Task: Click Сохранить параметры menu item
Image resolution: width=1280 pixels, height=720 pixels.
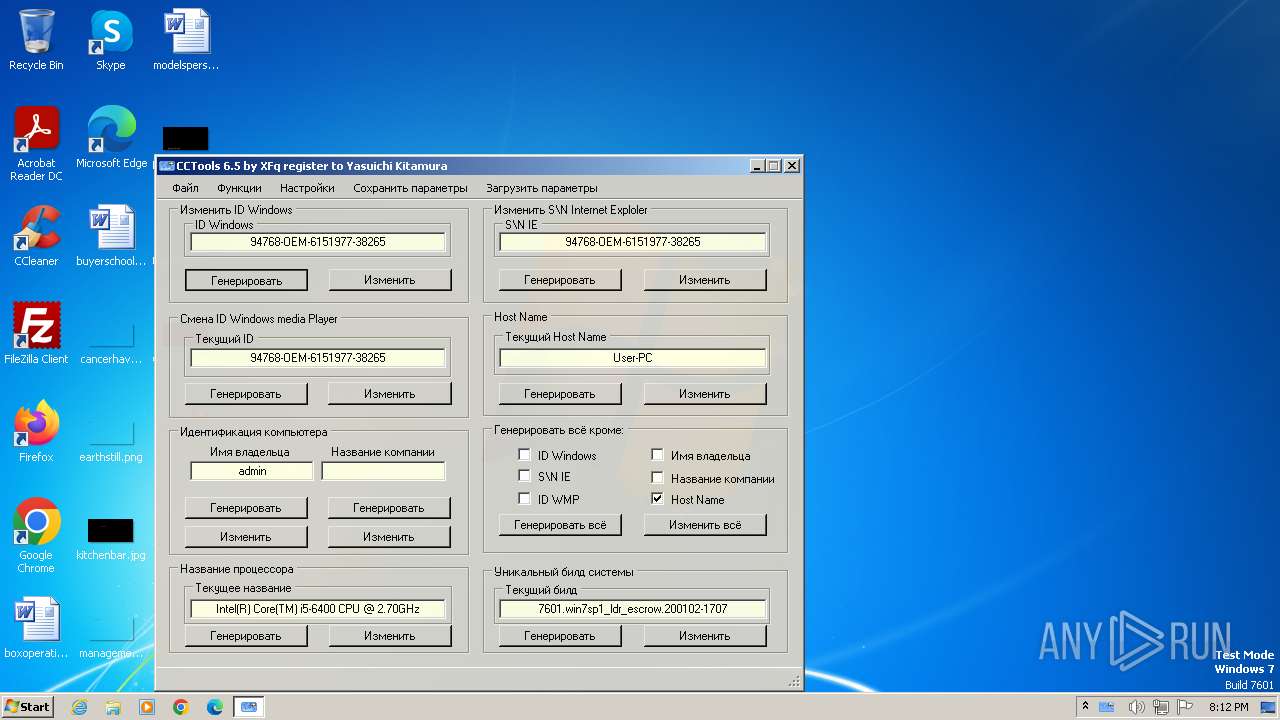Action: [x=410, y=188]
